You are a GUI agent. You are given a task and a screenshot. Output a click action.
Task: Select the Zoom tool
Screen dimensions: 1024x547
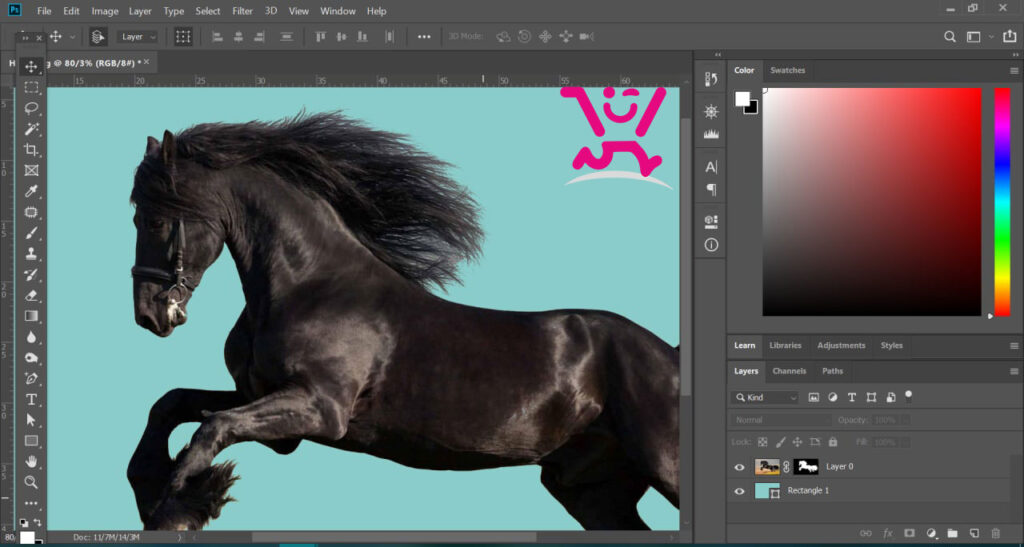(31, 482)
